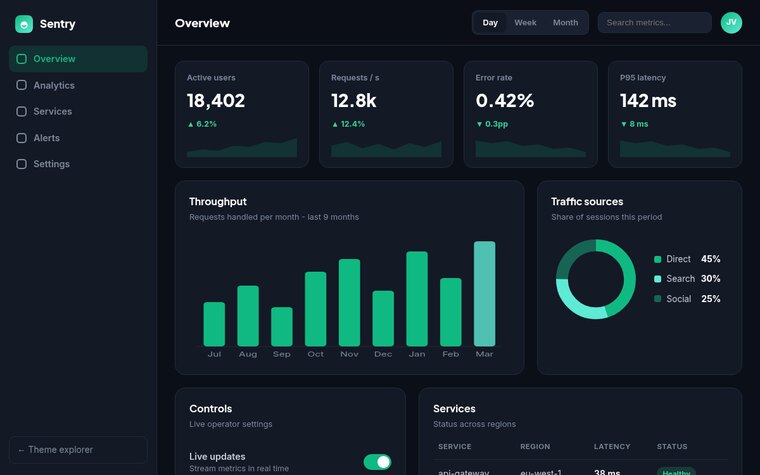Open the Analytics sidebar icon
Image resolution: width=760 pixels, height=475 pixels.
pos(21,85)
